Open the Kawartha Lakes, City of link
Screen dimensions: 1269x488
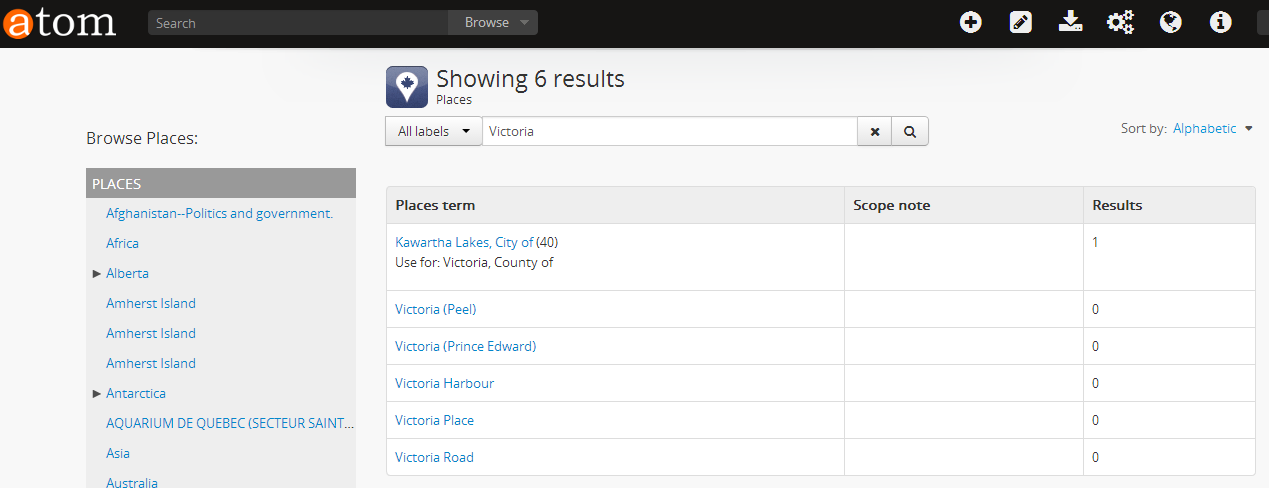pyautogui.click(x=464, y=242)
